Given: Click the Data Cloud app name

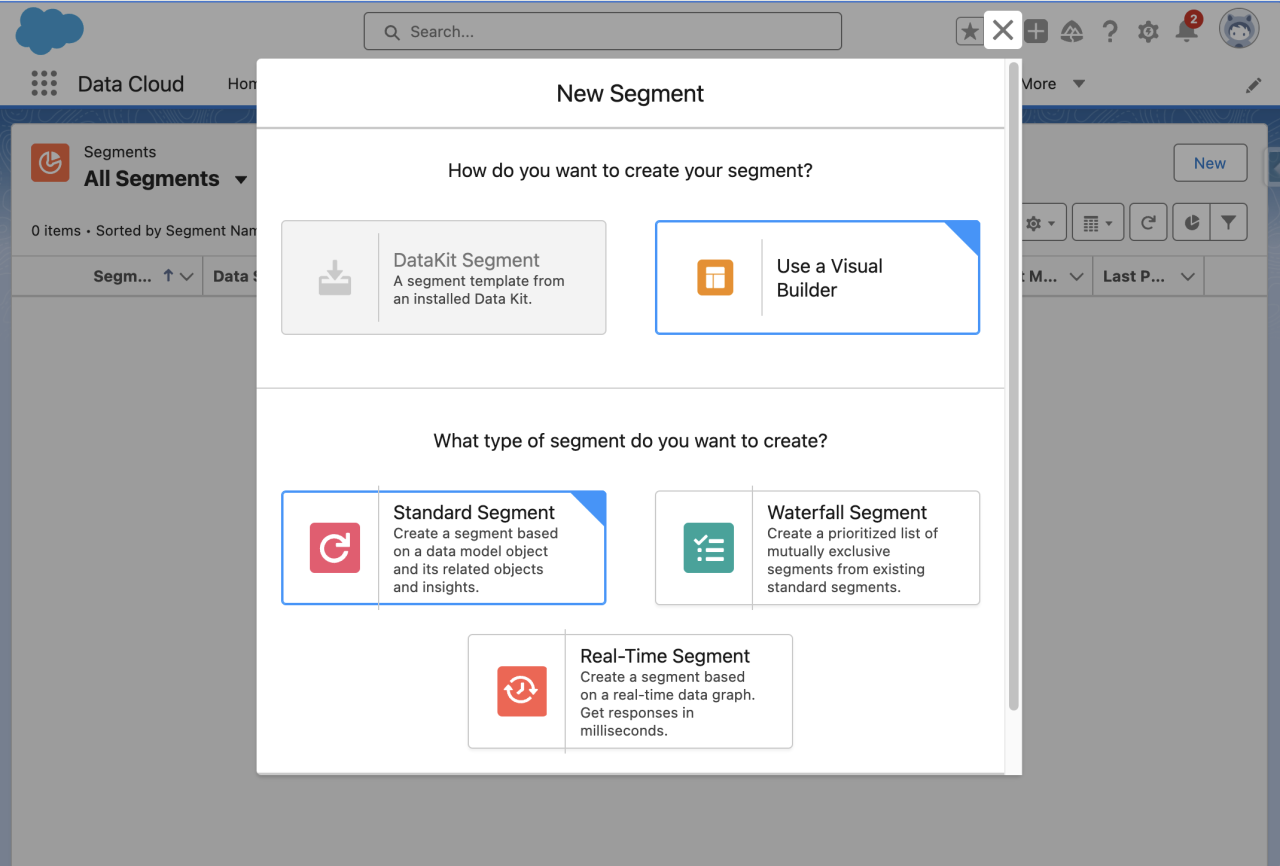Looking at the screenshot, I should pyautogui.click(x=131, y=84).
